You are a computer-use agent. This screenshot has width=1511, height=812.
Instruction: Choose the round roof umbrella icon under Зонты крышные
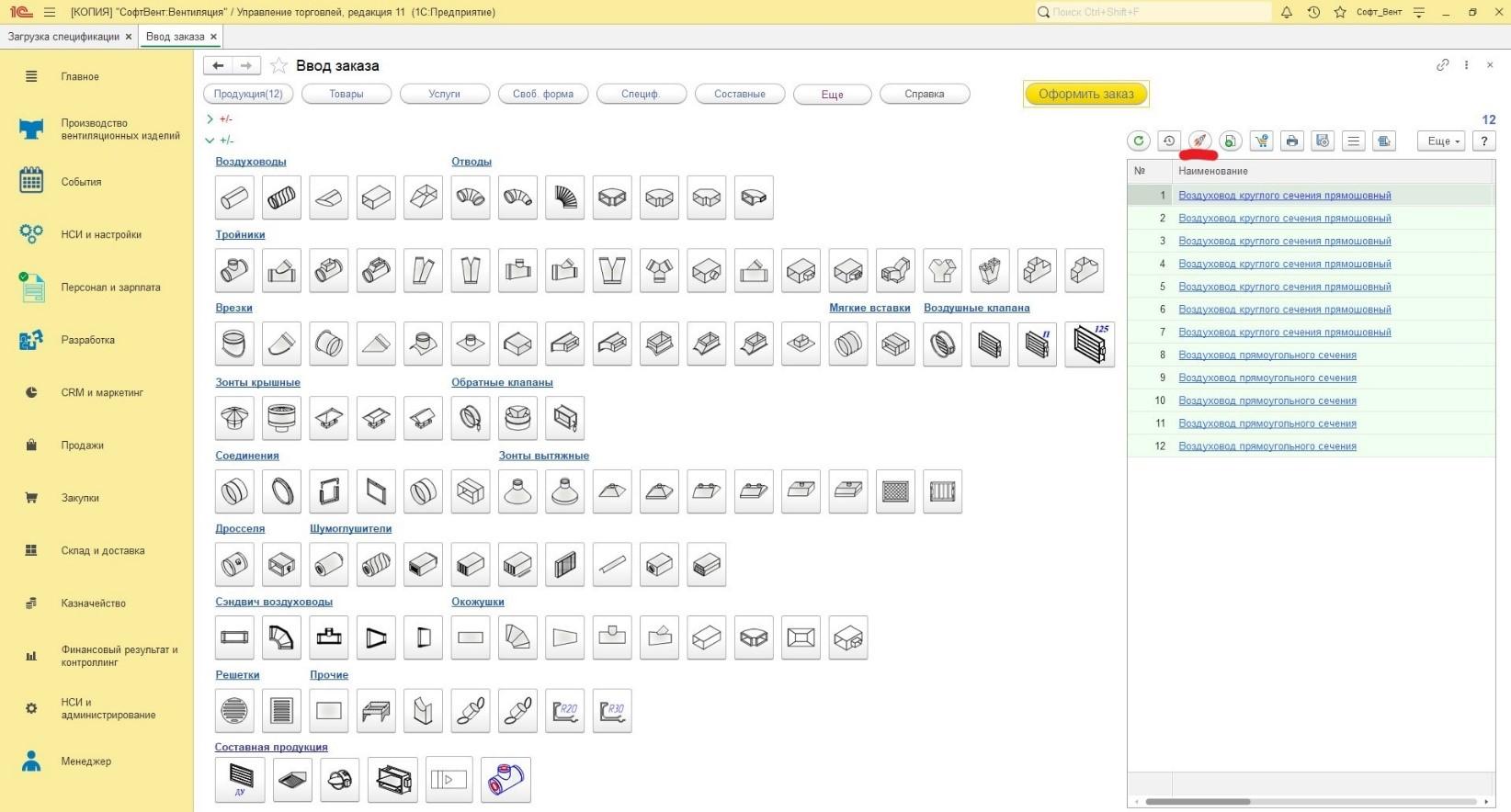tap(234, 418)
